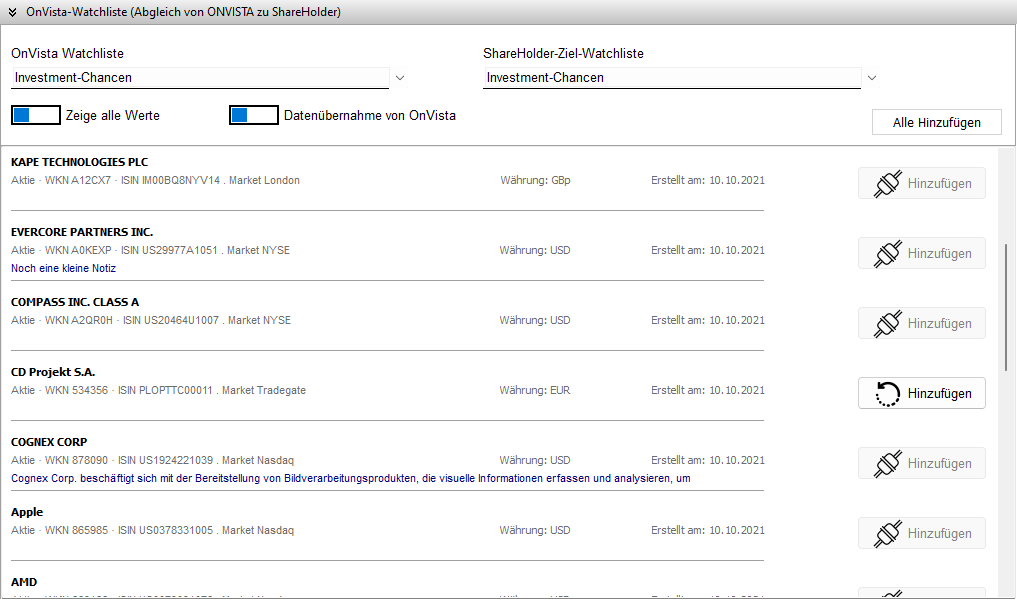The image size is (1017, 600).
Task: Click the vertical scrollbar thumb of the watchlist
Action: tap(1006, 307)
